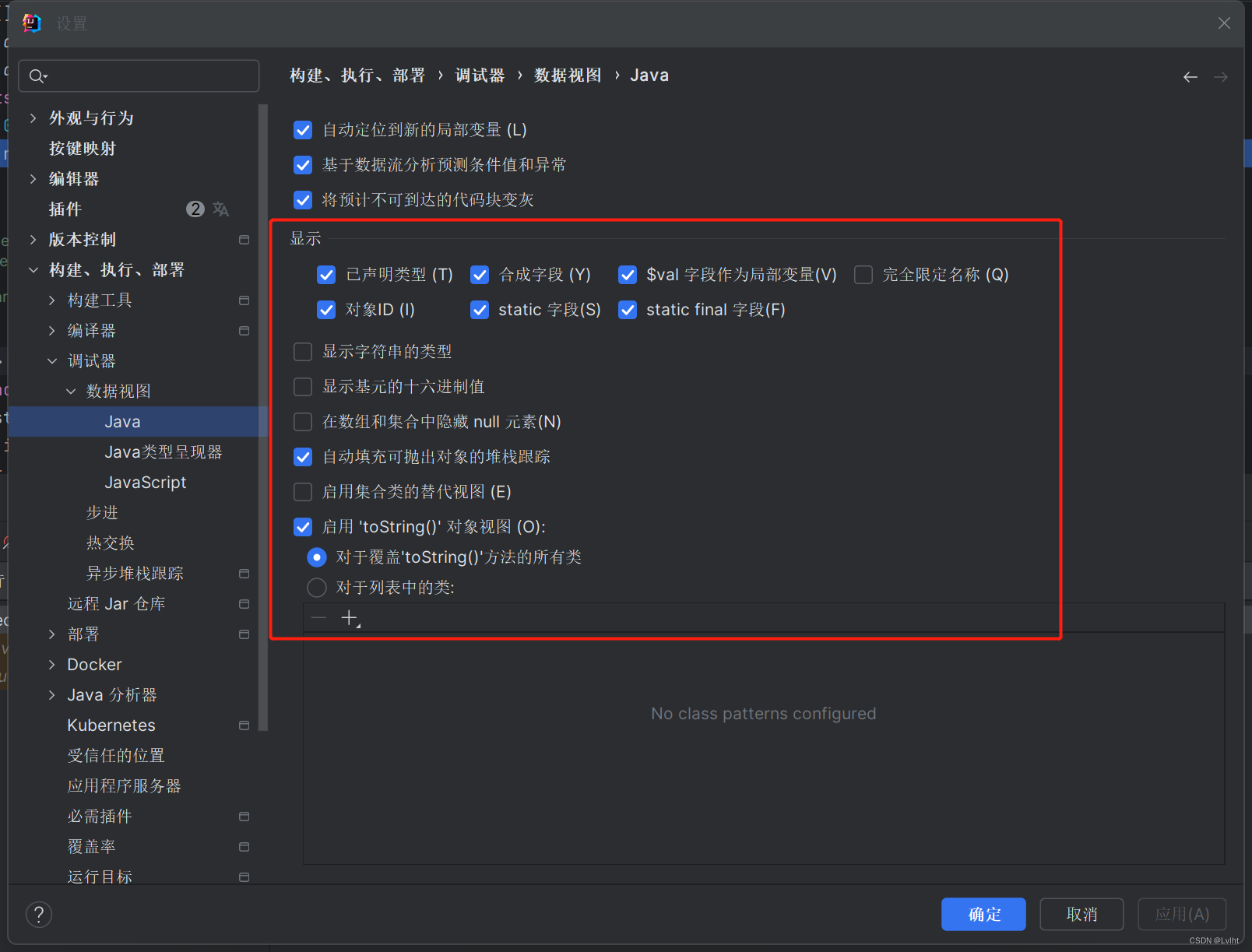Click project-level icon beside 部署
This screenshot has width=1252, height=952.
244,634
